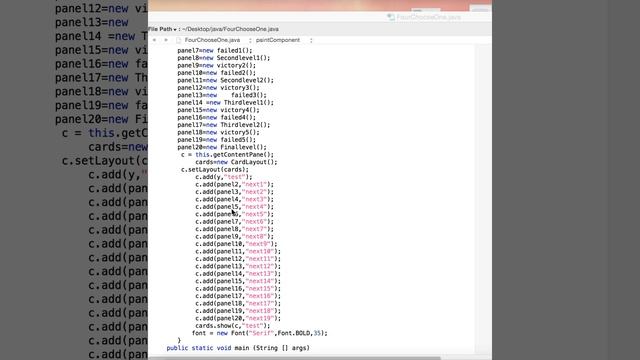The image size is (640, 360).
Task: Open the File Path dropdown menu
Action: [x=162, y=29]
